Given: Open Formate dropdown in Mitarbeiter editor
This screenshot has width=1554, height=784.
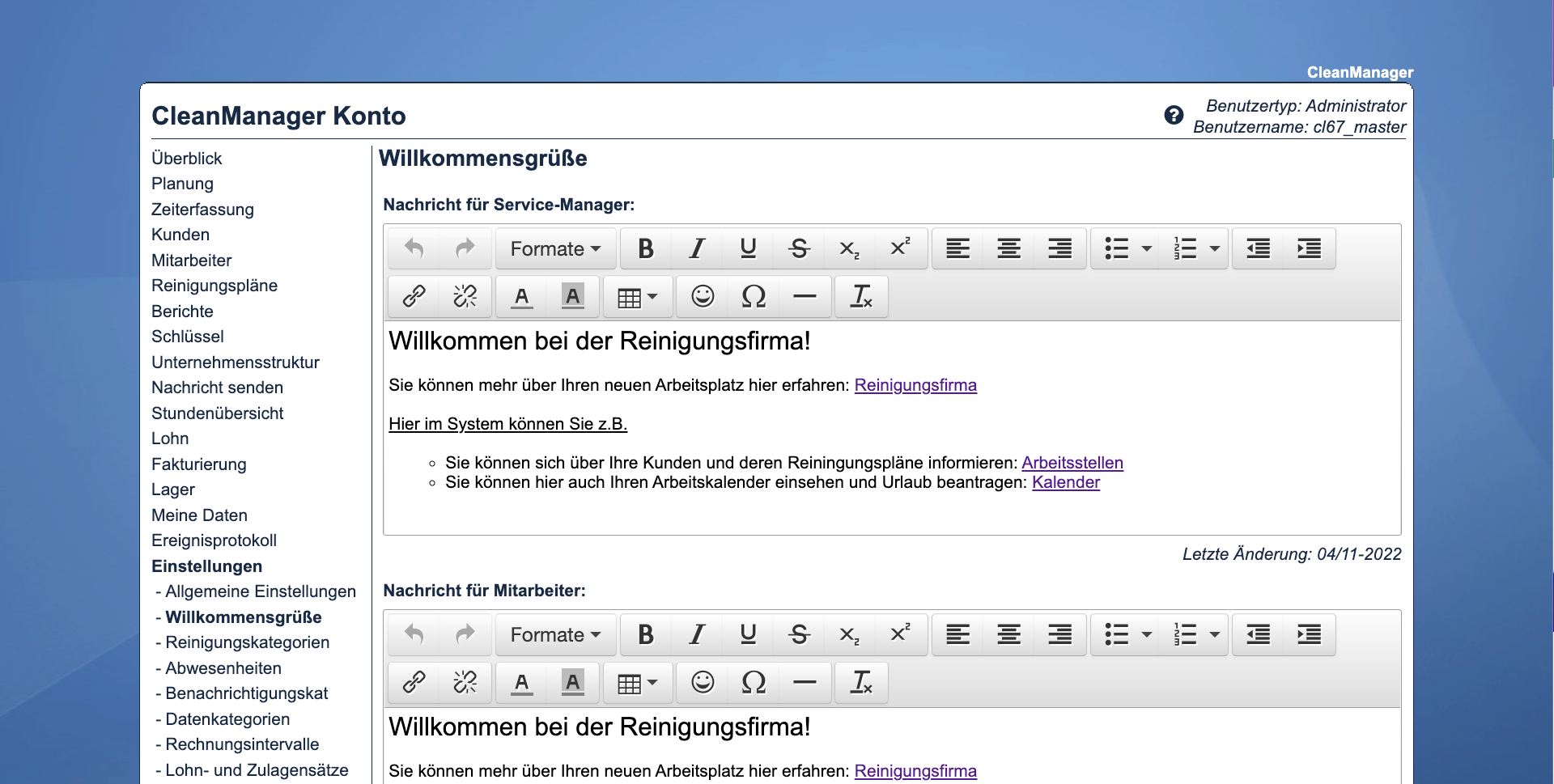Looking at the screenshot, I should click(x=555, y=634).
